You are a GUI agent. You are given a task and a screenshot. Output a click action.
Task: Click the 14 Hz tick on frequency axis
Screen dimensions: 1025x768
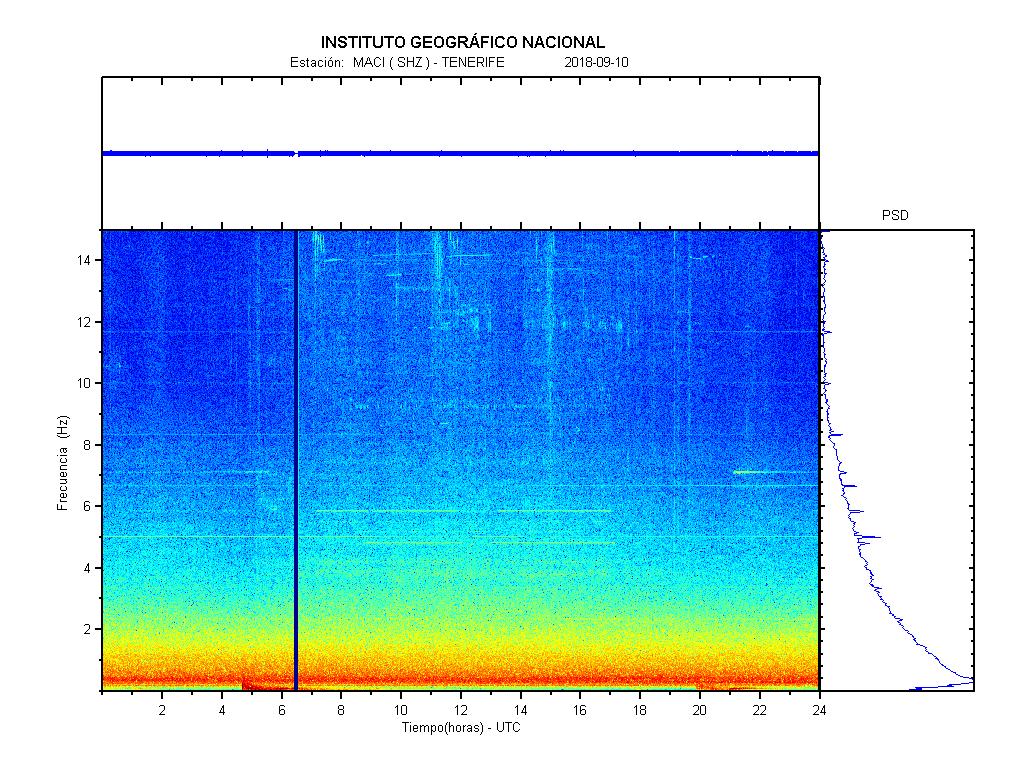pyautogui.click(x=85, y=260)
